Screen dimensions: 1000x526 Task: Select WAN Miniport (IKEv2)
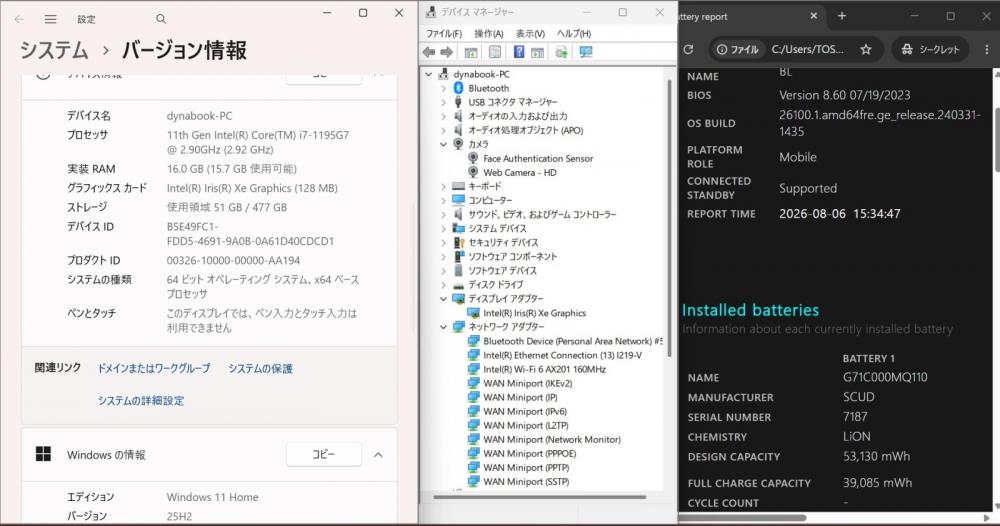pos(527,383)
